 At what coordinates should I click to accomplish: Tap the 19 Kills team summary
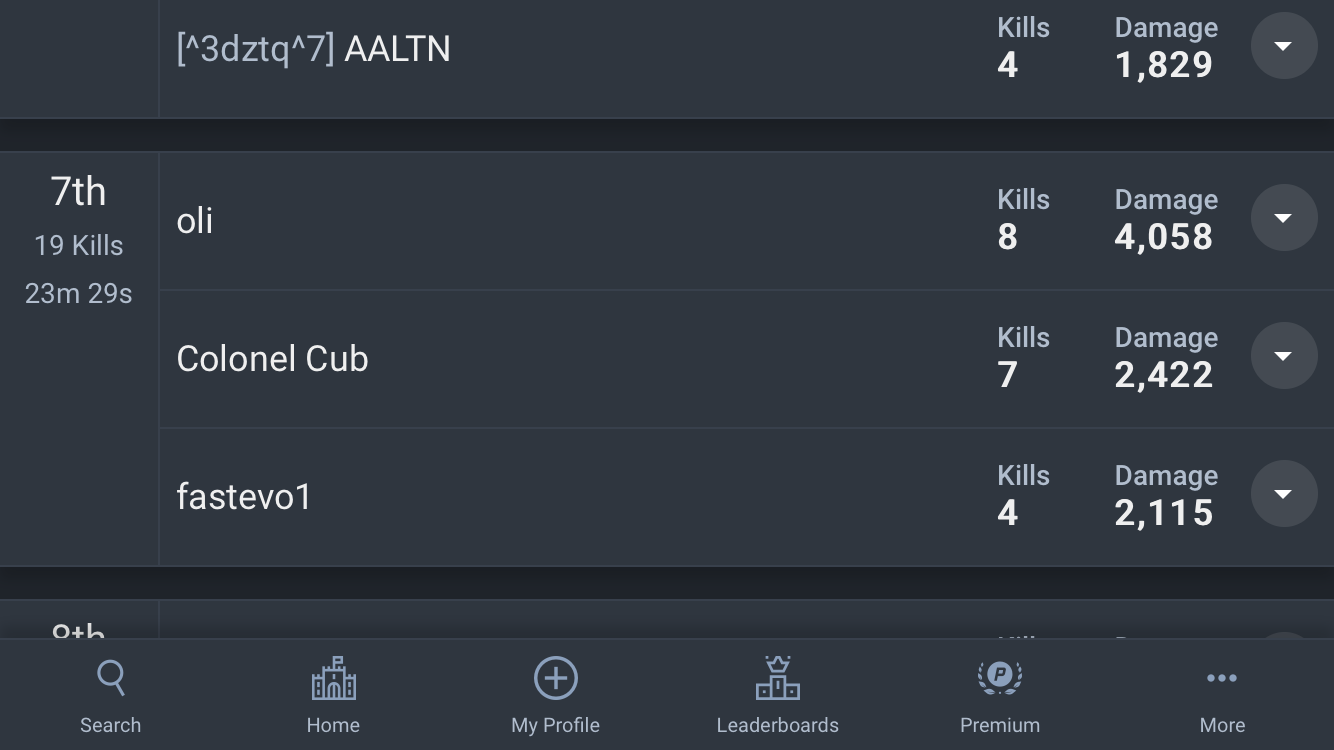click(79, 245)
